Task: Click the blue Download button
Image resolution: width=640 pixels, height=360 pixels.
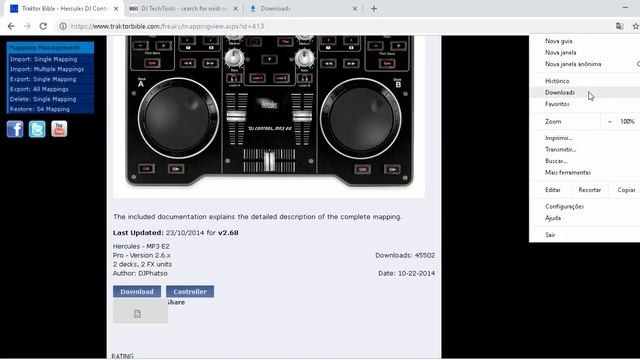Action: tap(137, 291)
